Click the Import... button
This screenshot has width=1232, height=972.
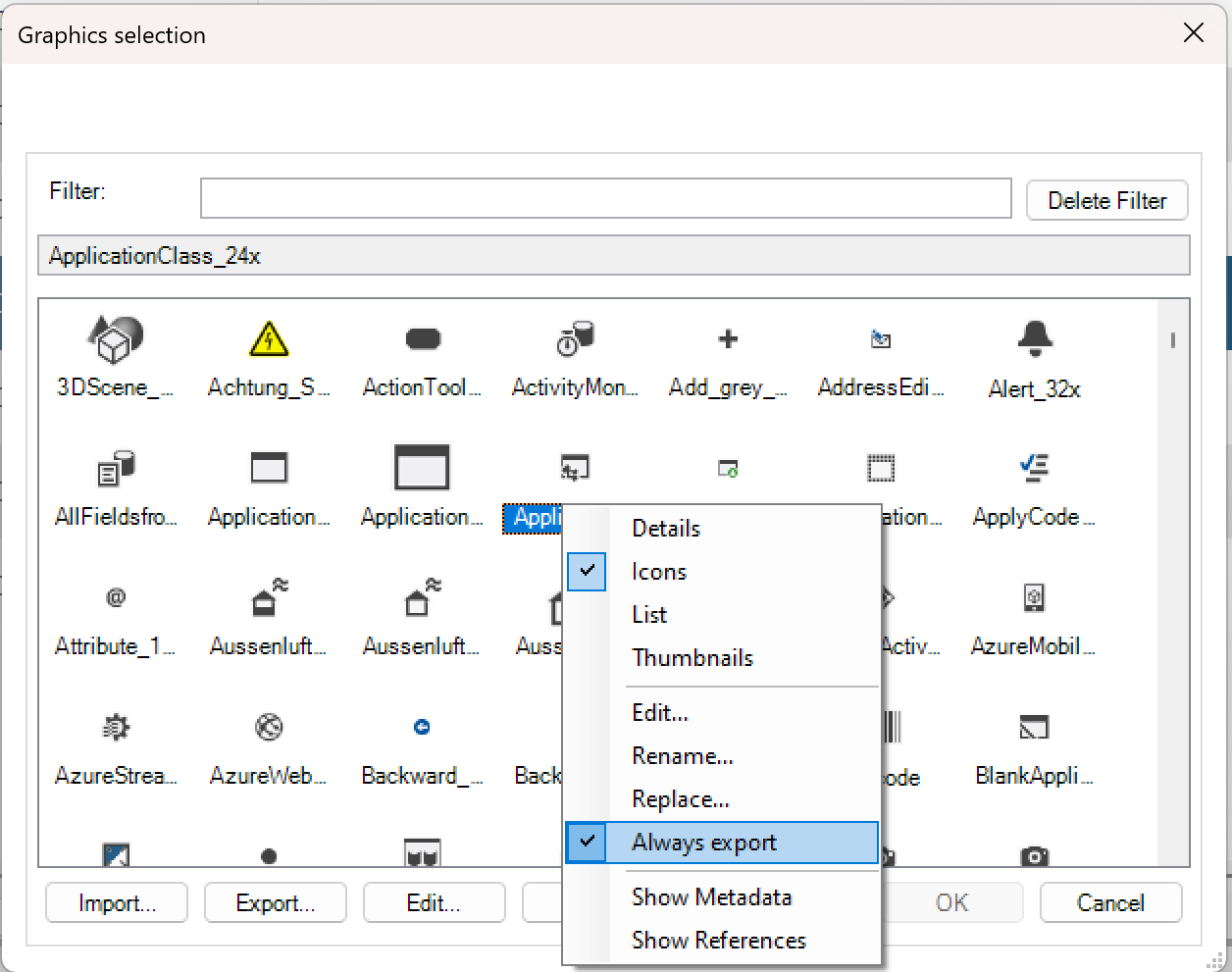pos(117,902)
